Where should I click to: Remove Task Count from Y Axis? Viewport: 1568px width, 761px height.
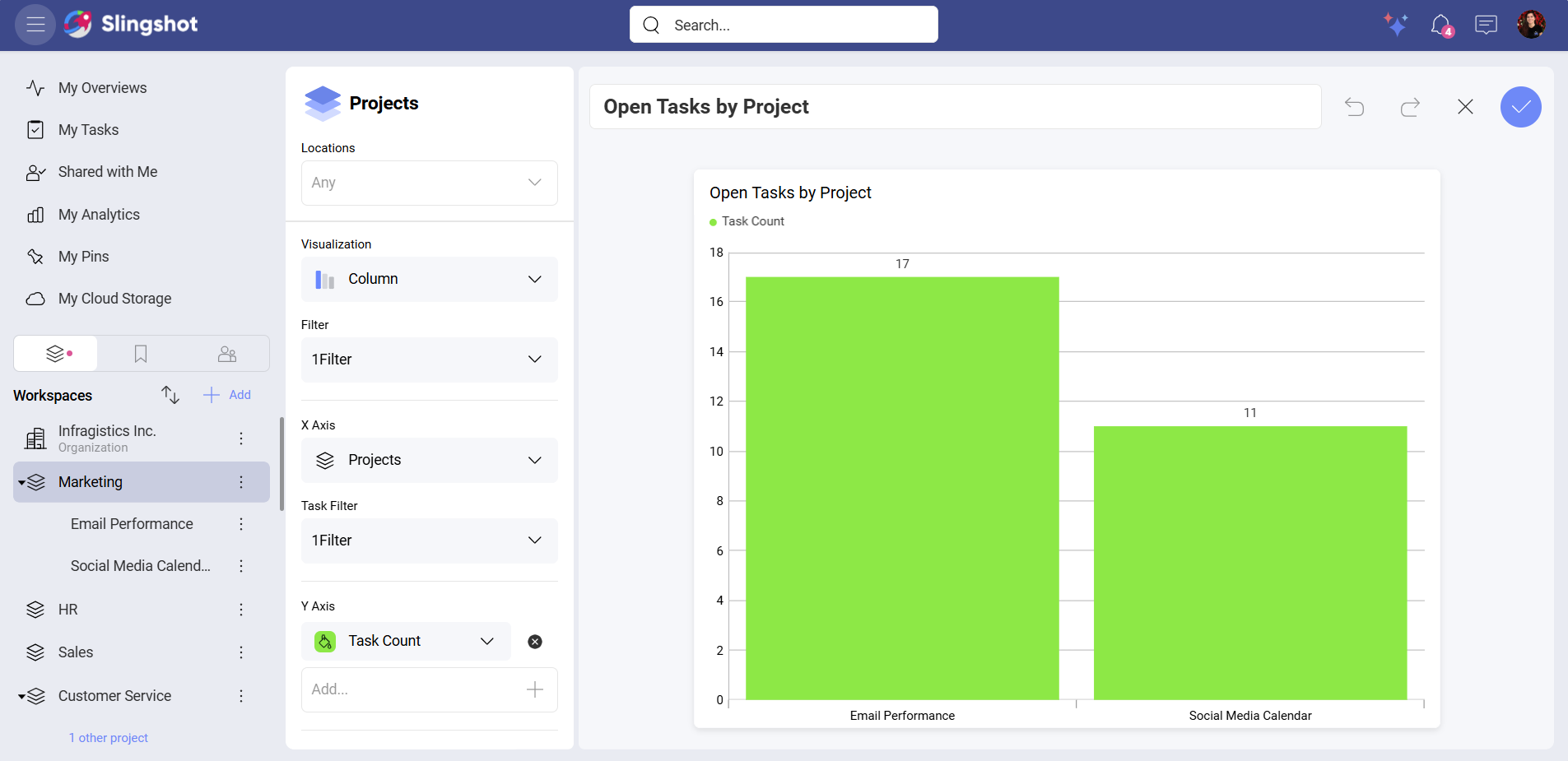(x=535, y=641)
